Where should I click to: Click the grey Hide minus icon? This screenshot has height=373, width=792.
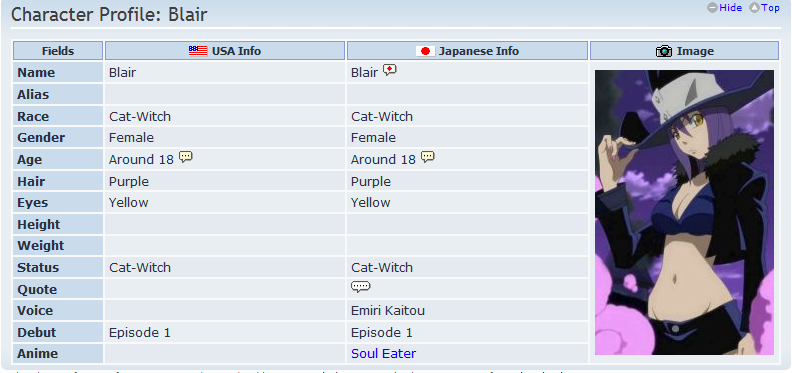712,8
